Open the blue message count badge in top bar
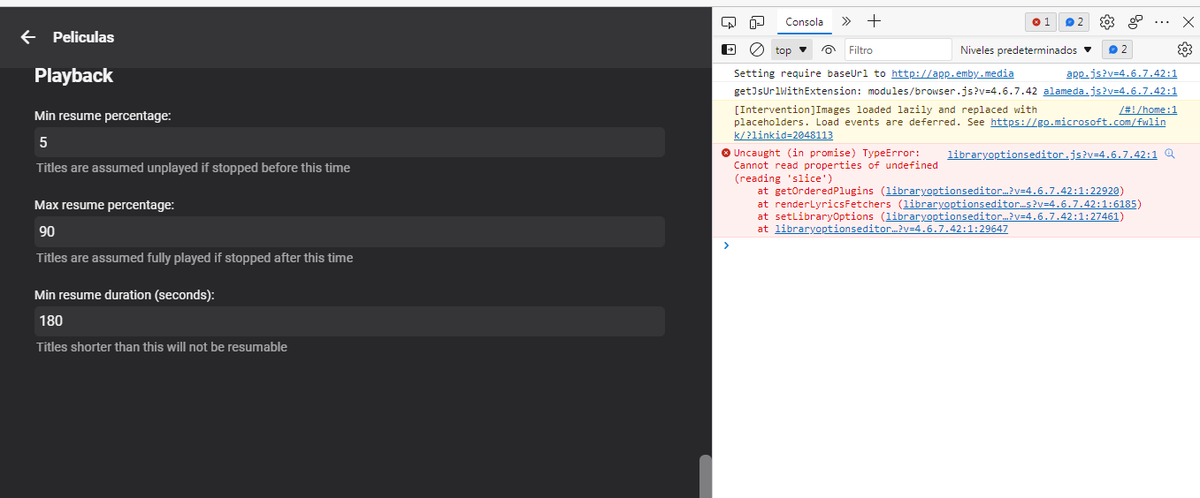This screenshot has width=1200, height=498. 1075,22
